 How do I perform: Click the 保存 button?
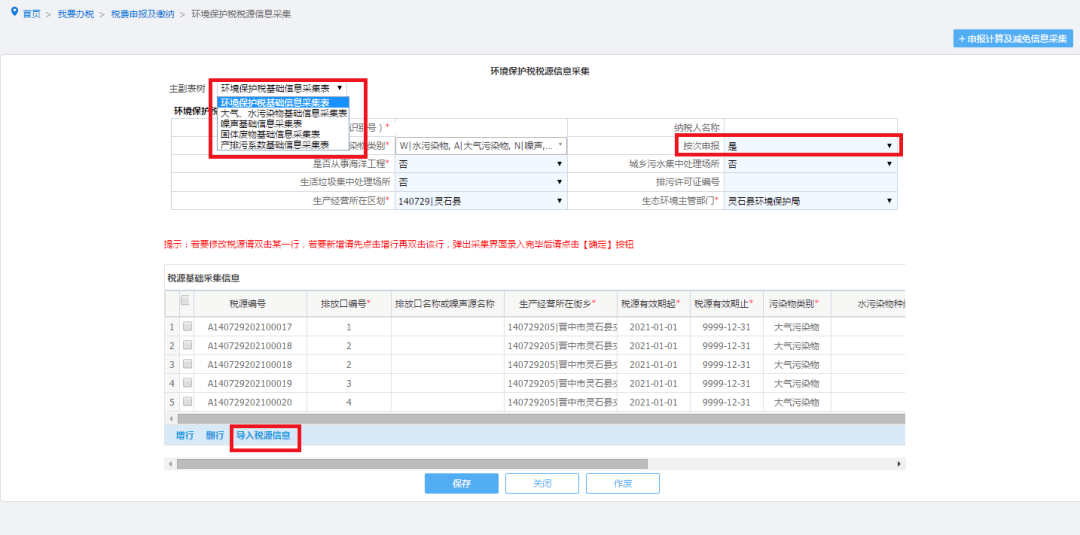(x=461, y=483)
